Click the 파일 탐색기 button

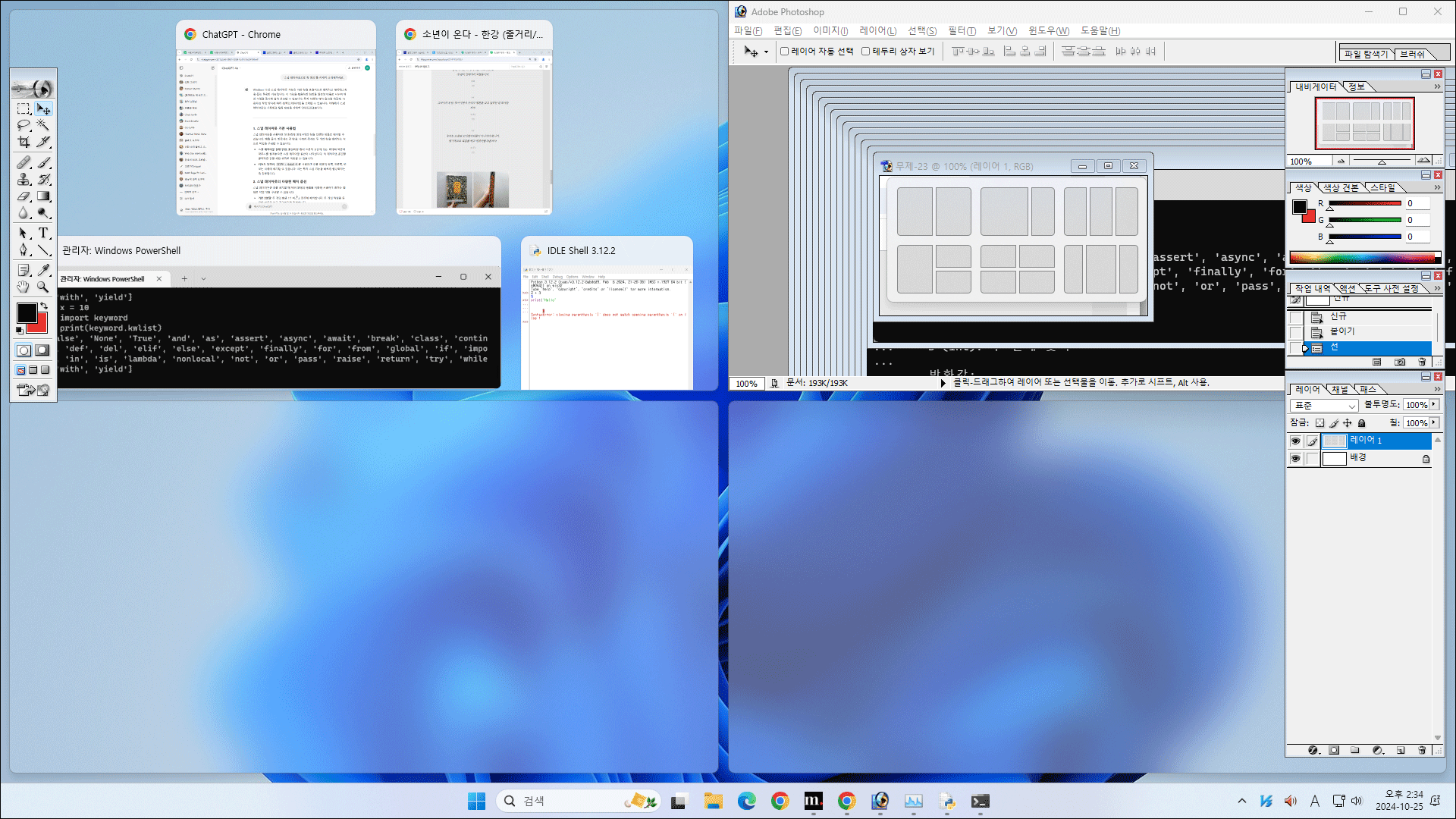[x=1366, y=54]
